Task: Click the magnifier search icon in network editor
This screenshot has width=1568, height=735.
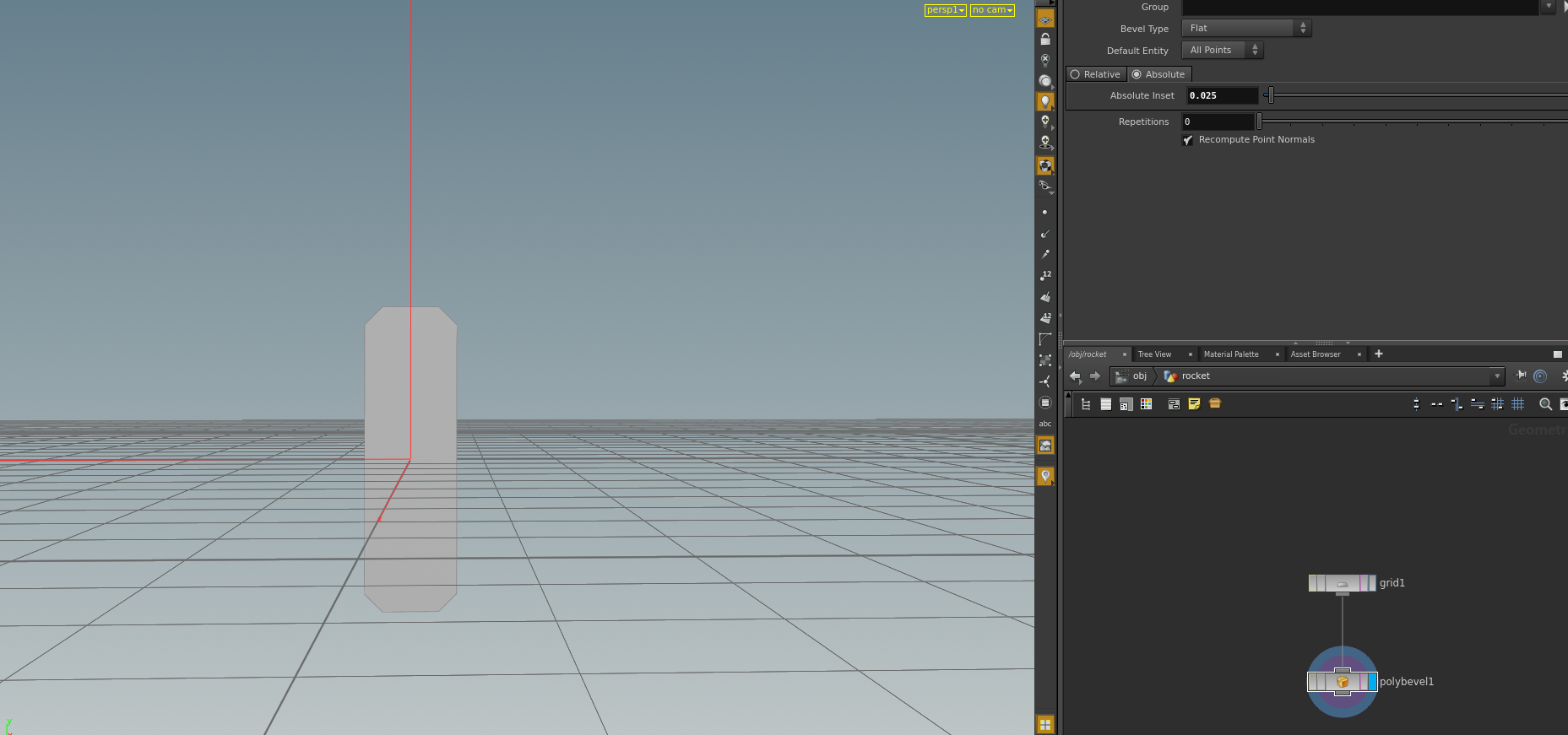Action: (1545, 404)
